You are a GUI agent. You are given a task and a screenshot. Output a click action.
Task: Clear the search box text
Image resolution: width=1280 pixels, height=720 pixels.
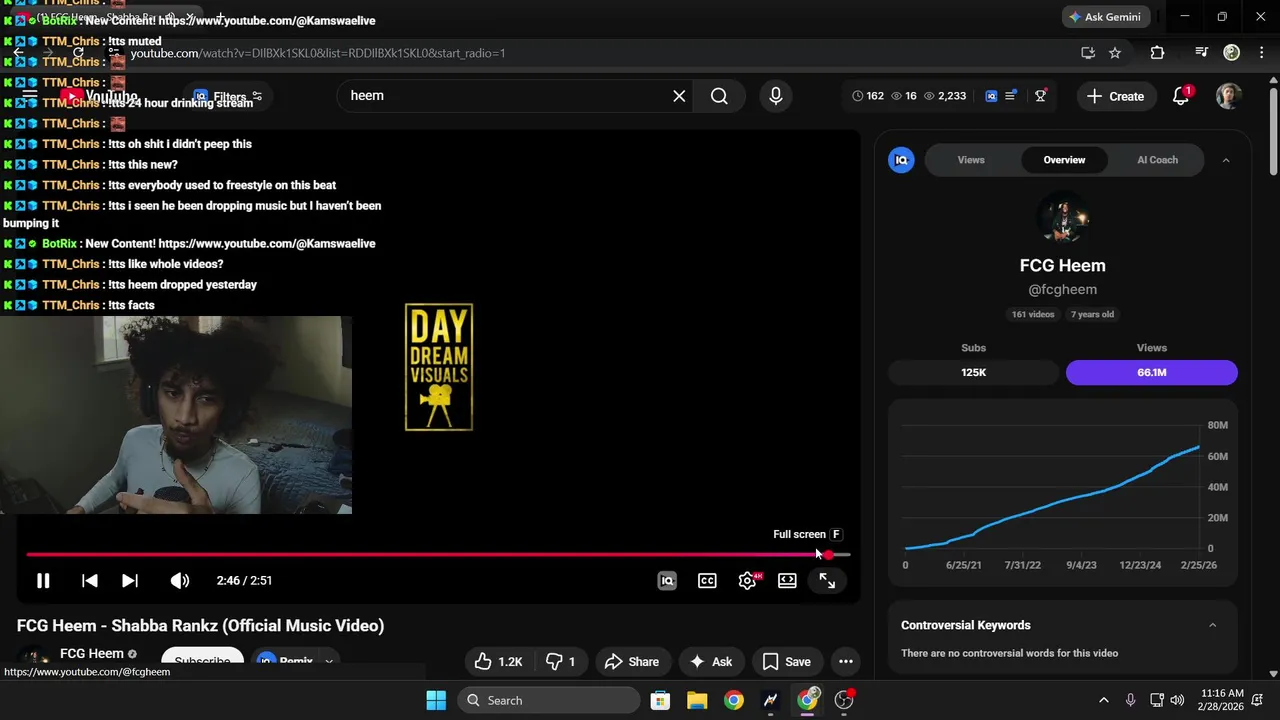click(x=679, y=96)
